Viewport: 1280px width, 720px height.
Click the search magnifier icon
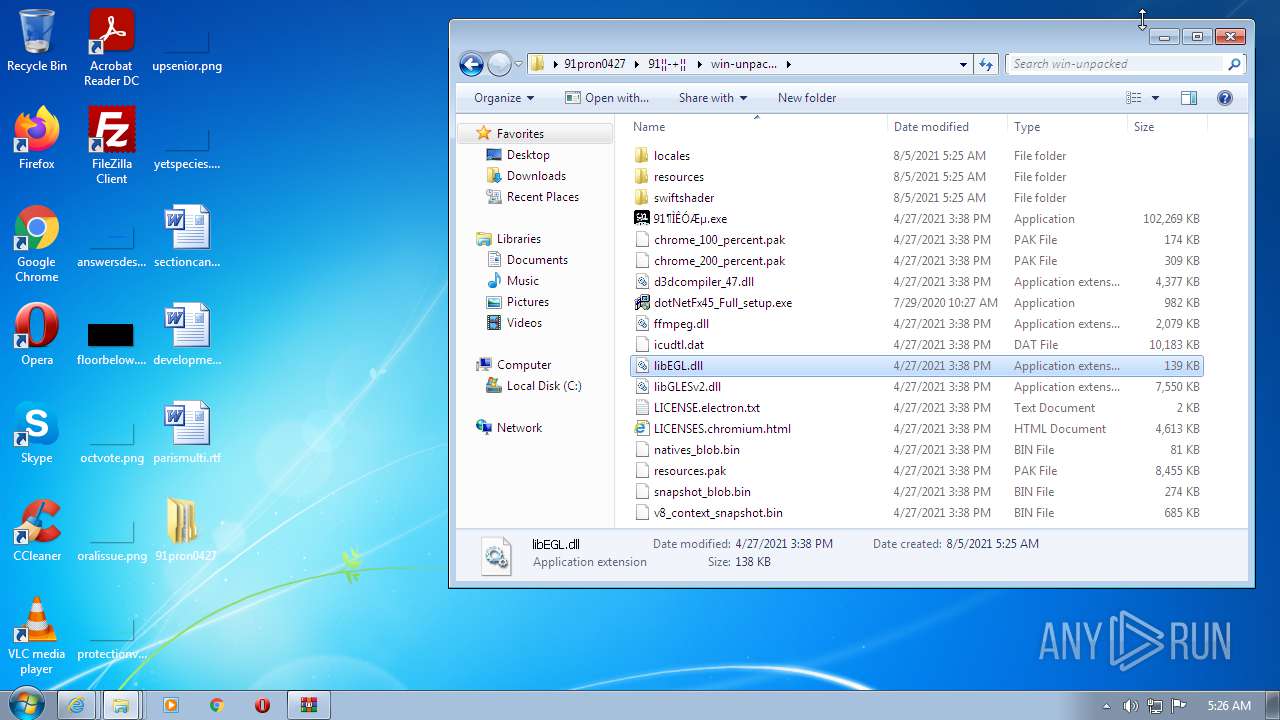tap(1234, 64)
